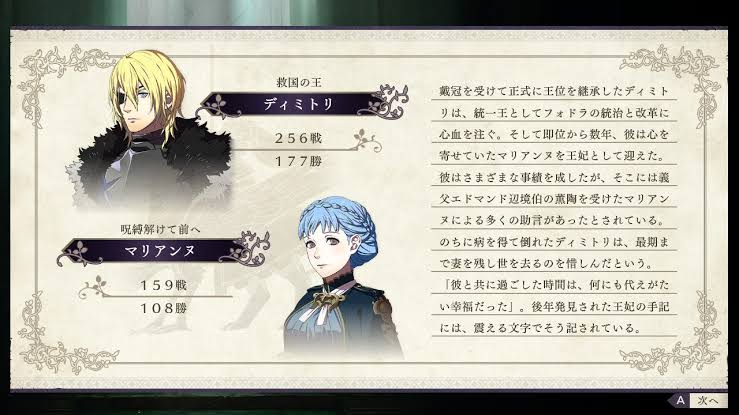Click the 救国の王 title text
739x415 pixels.
[x=298, y=82]
